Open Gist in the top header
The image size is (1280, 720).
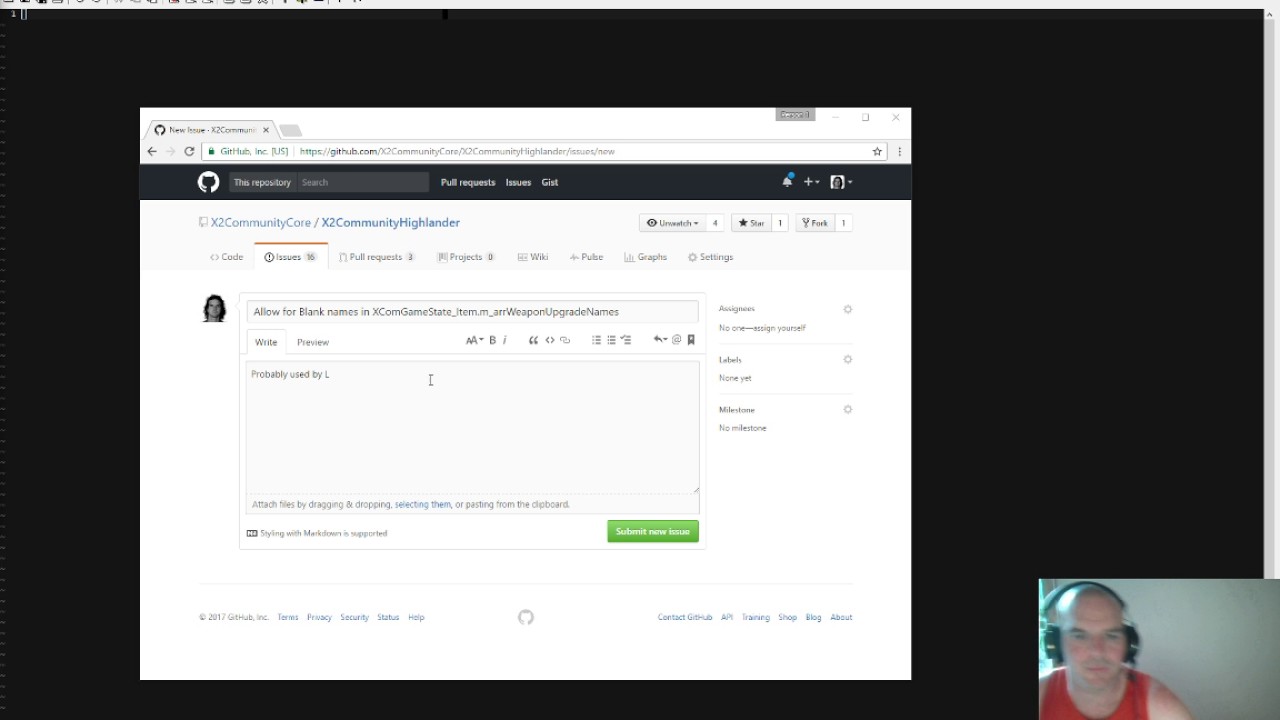(x=550, y=182)
